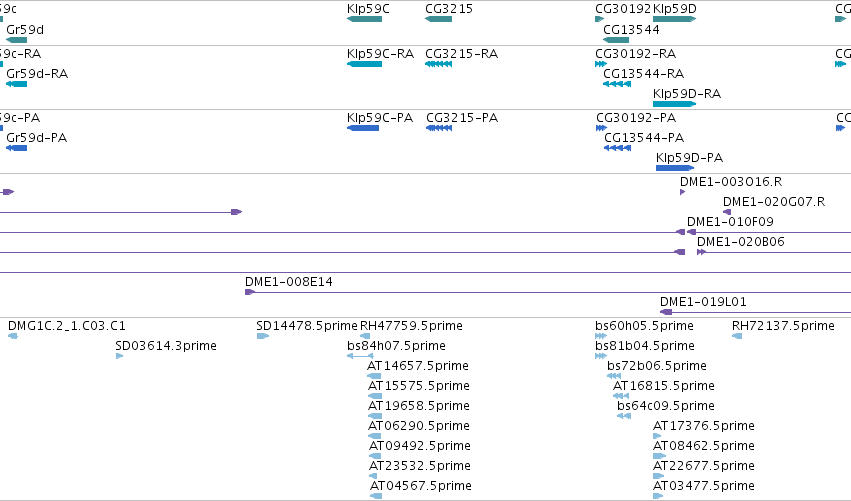
Task: Select the RH47759.5prime EST arrow
Action: [365, 337]
